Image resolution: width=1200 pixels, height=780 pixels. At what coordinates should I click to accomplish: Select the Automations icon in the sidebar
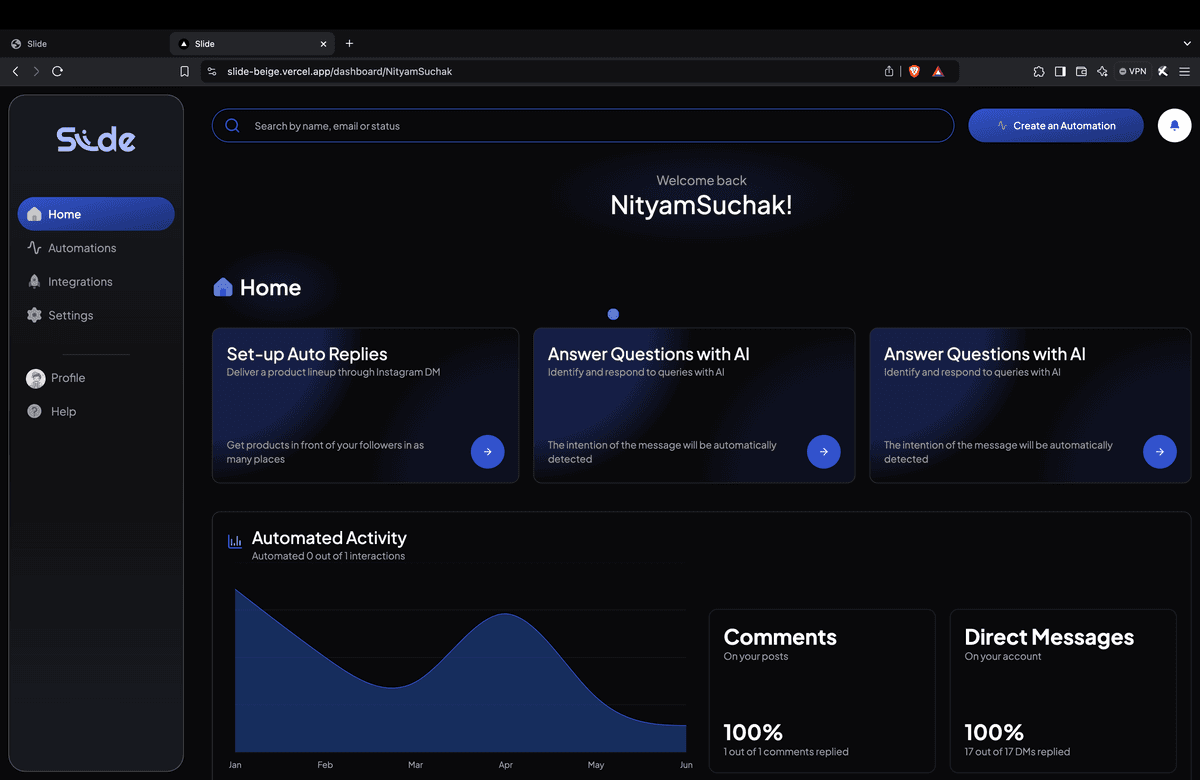point(33,247)
